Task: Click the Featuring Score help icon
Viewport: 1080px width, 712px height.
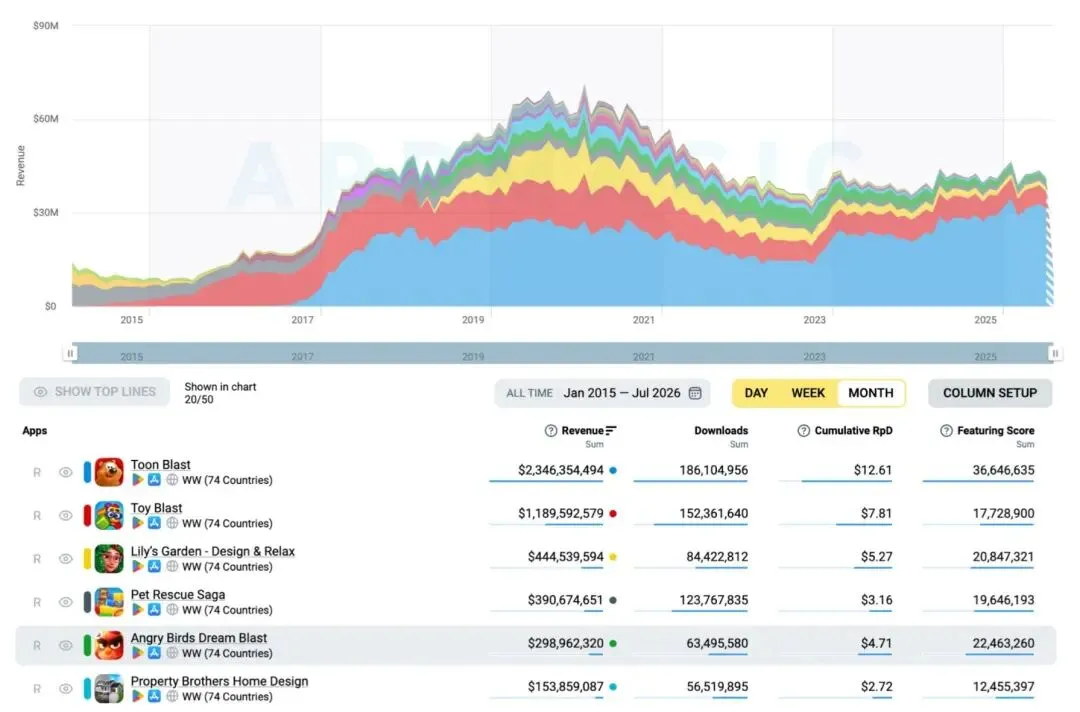Action: point(946,431)
